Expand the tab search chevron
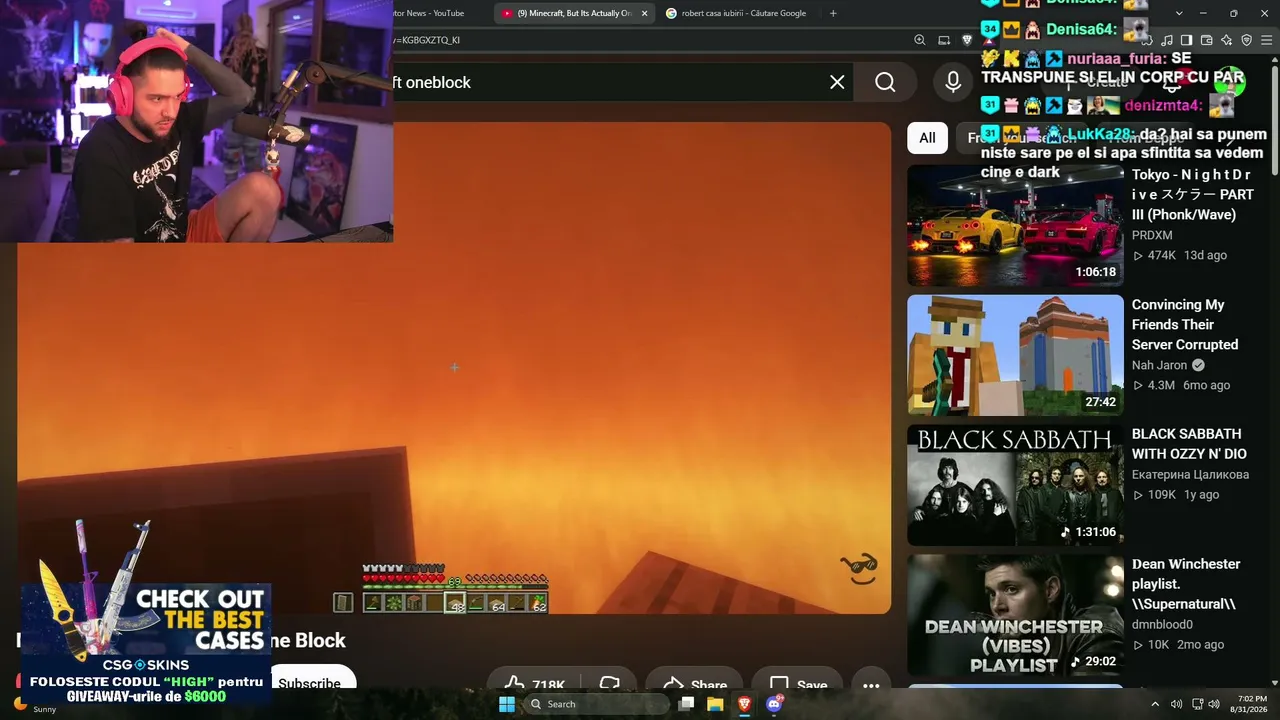This screenshot has width=1280, height=720. (x=1179, y=13)
